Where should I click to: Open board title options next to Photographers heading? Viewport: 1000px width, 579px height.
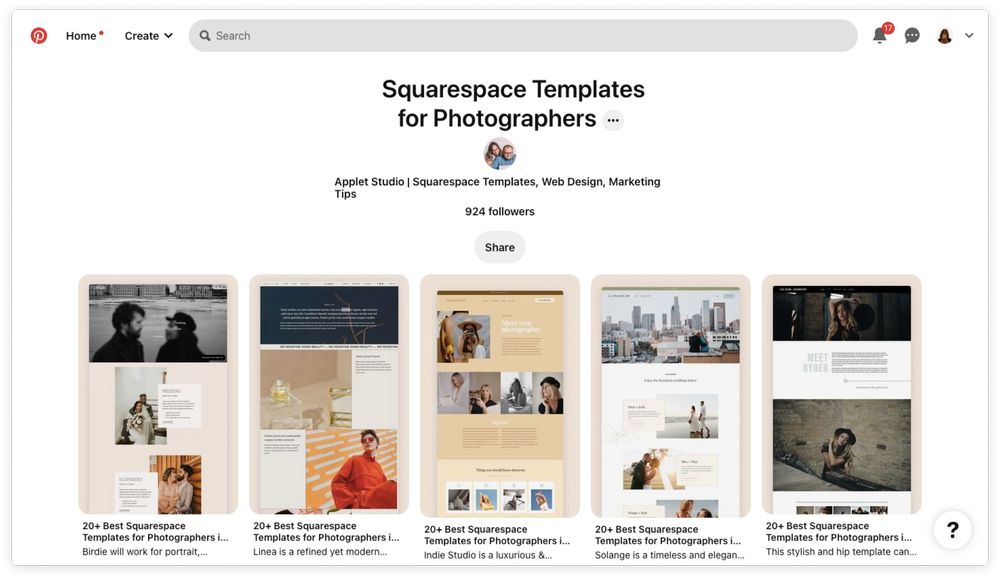613,119
